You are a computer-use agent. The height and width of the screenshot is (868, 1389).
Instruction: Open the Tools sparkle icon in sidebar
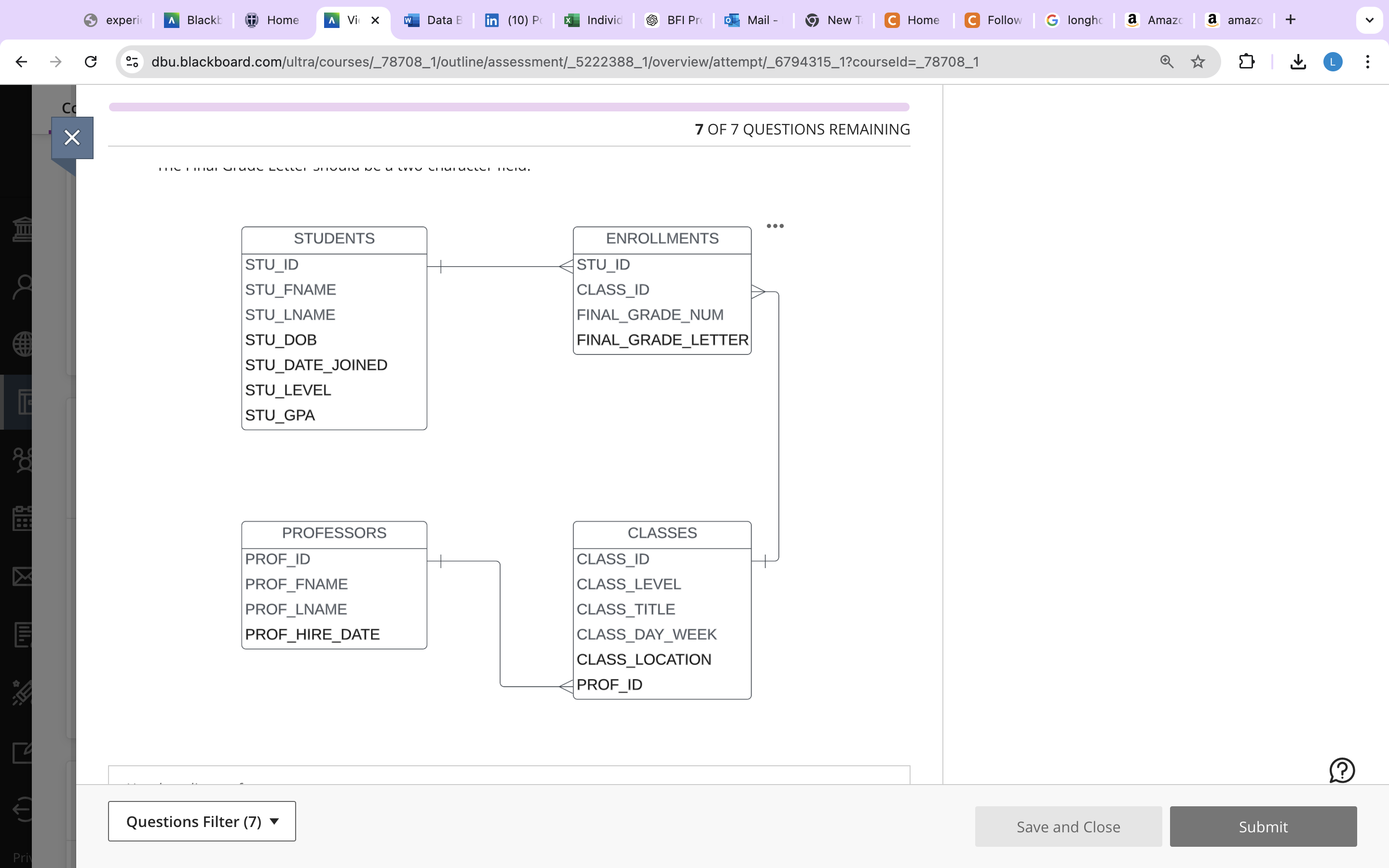click(23, 692)
